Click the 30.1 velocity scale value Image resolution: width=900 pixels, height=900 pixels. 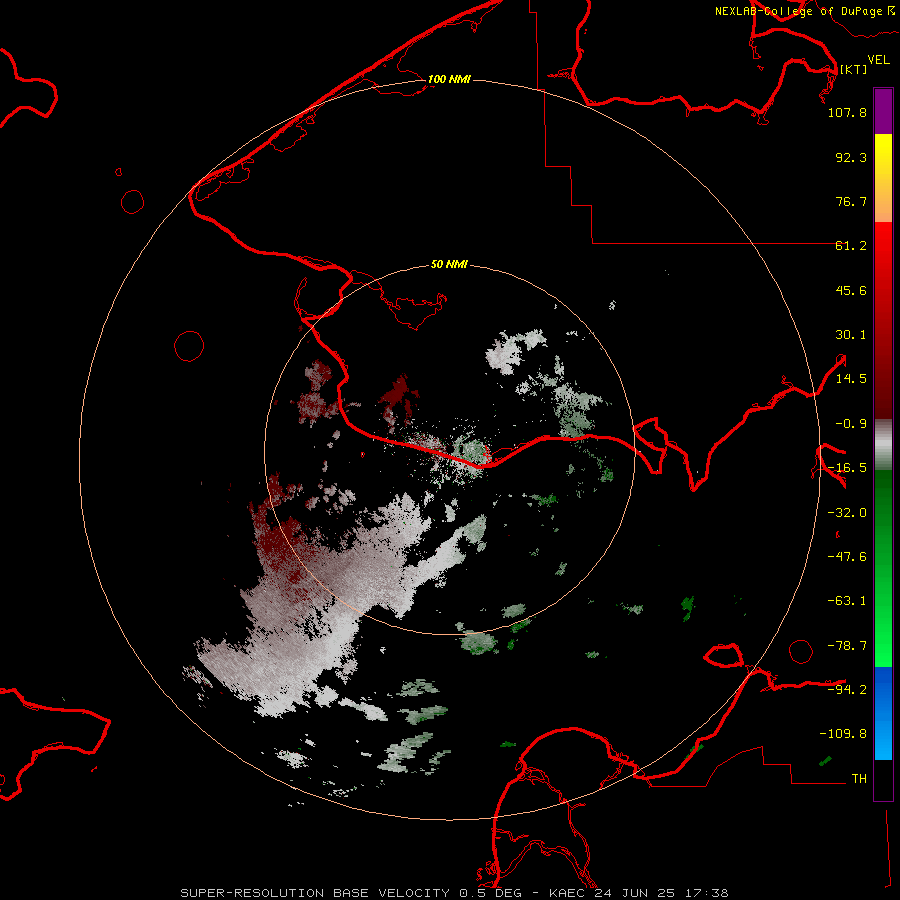point(851,335)
